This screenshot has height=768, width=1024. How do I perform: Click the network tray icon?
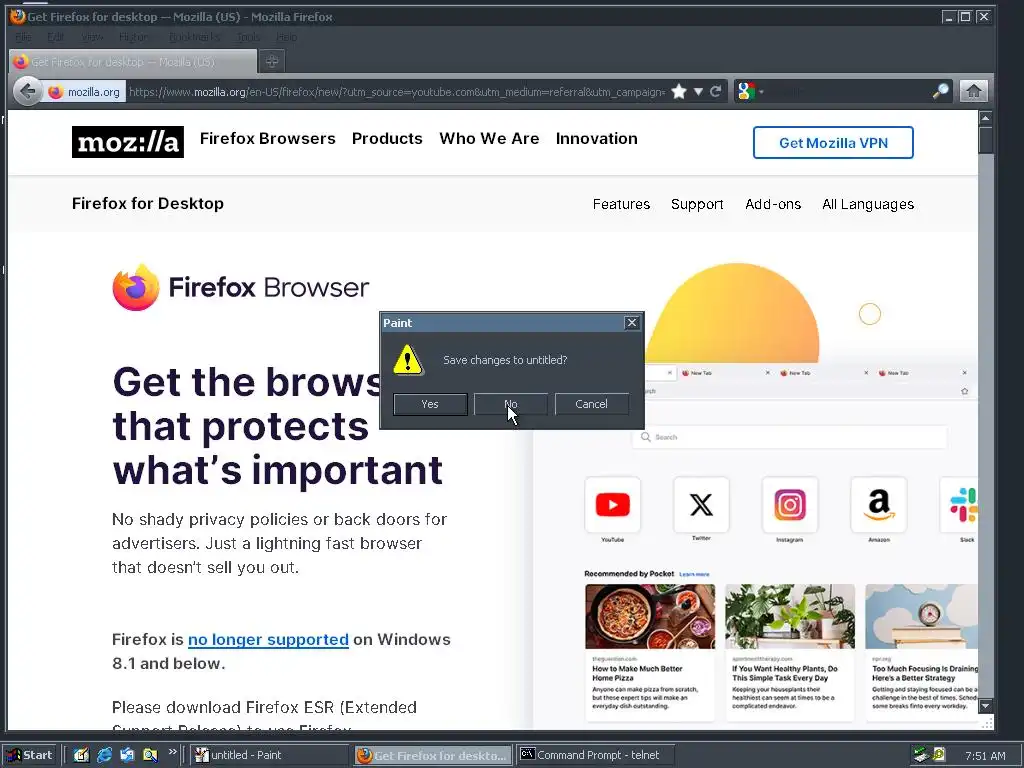[x=921, y=755]
